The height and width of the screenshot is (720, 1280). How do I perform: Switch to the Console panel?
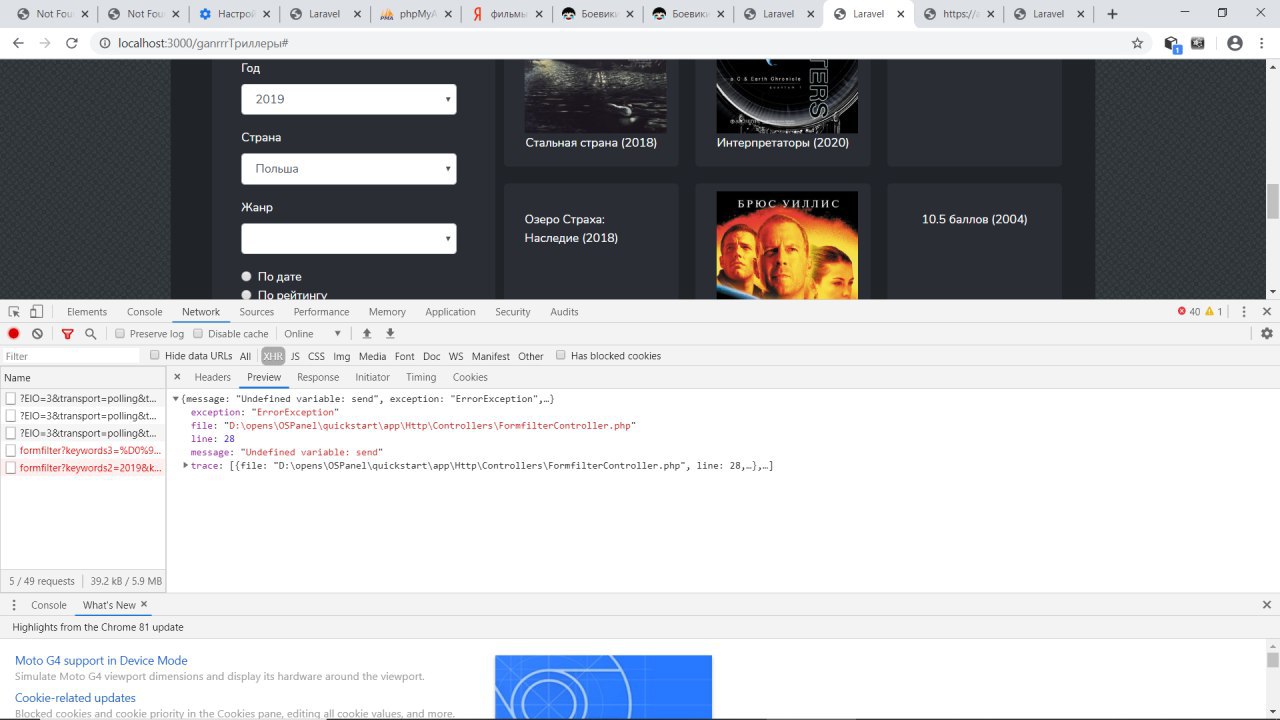pyautogui.click(x=144, y=312)
